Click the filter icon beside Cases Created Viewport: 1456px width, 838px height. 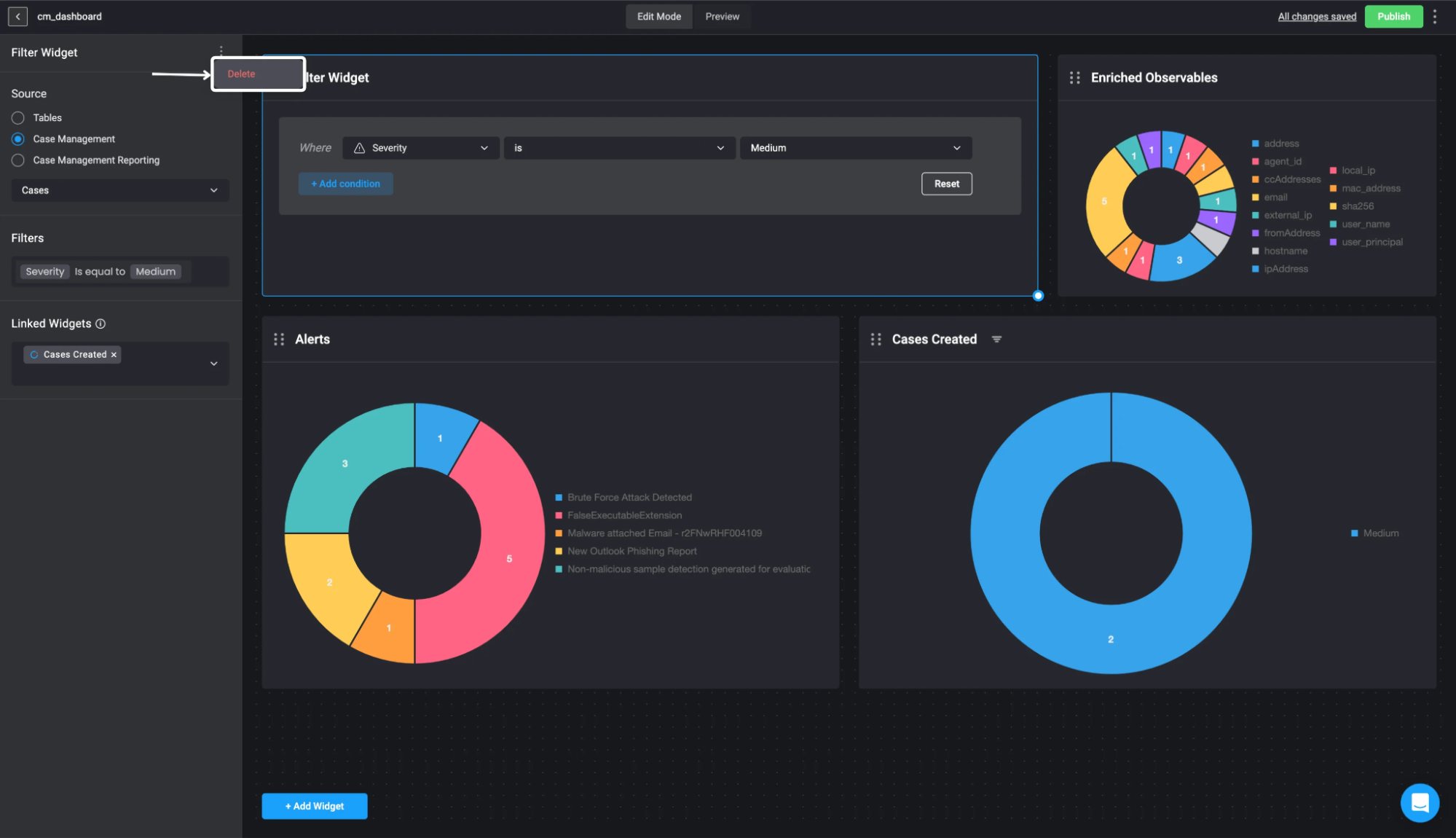pyautogui.click(x=996, y=339)
